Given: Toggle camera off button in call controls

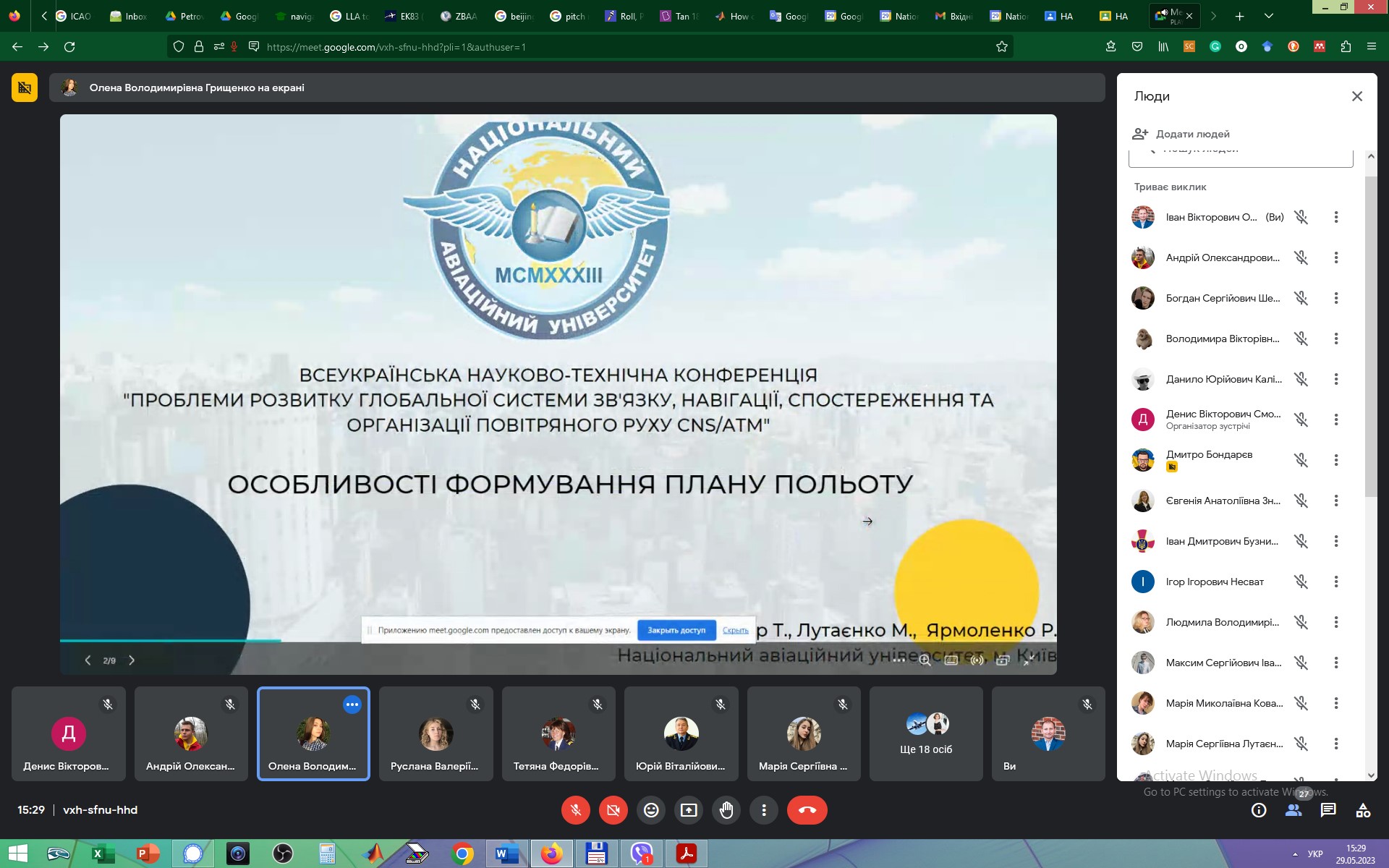Looking at the screenshot, I should 613,810.
